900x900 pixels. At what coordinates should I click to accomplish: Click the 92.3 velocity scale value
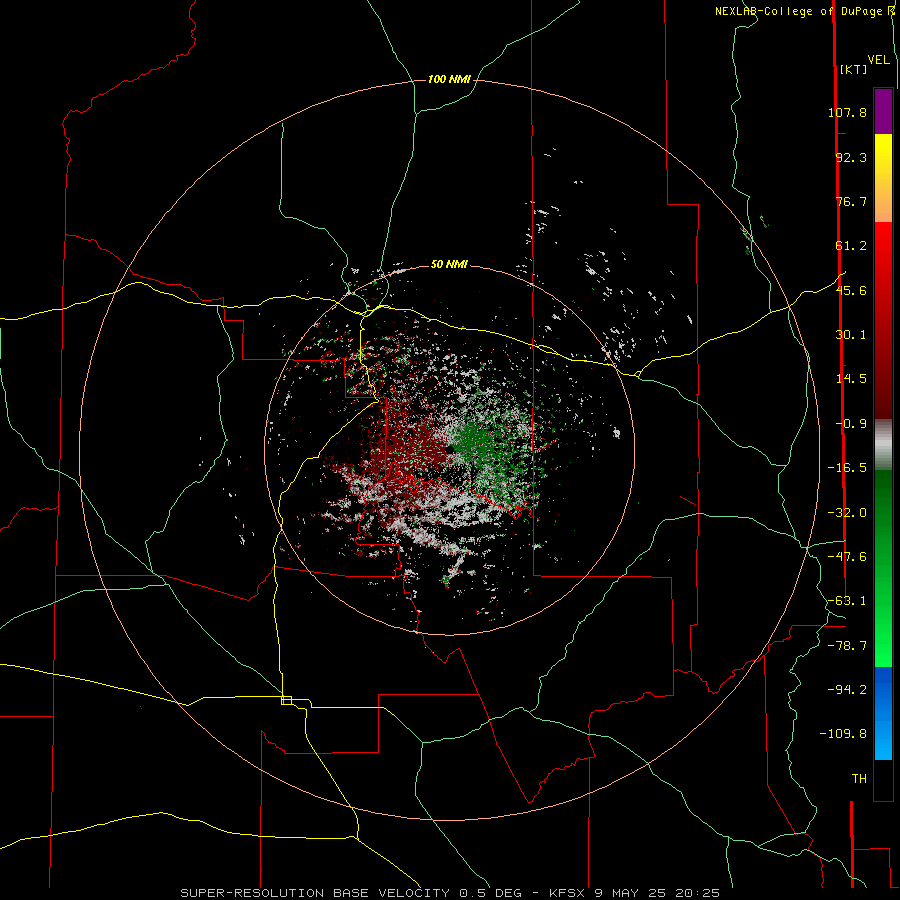click(851, 157)
